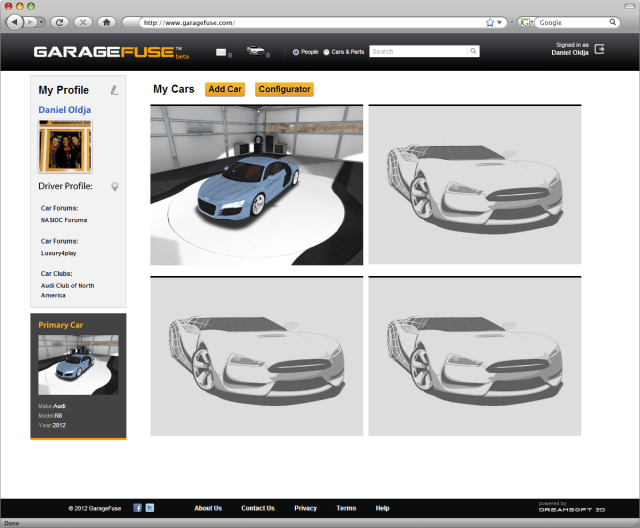Click the window toolbar toggle pill button

(x=630, y=6)
